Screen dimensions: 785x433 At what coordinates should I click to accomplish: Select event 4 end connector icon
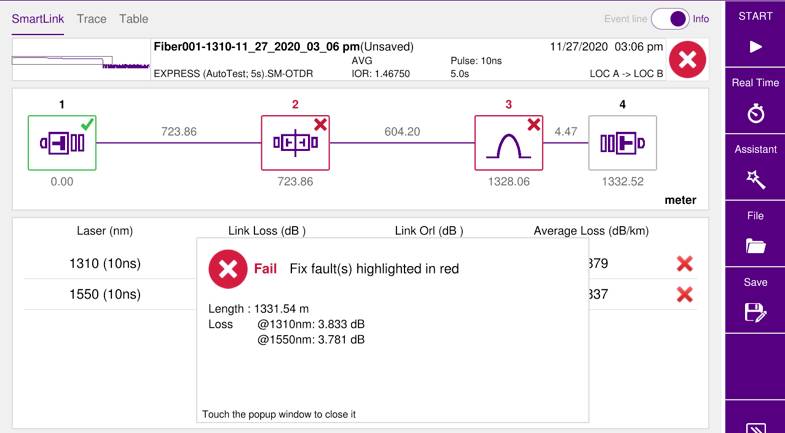click(622, 143)
